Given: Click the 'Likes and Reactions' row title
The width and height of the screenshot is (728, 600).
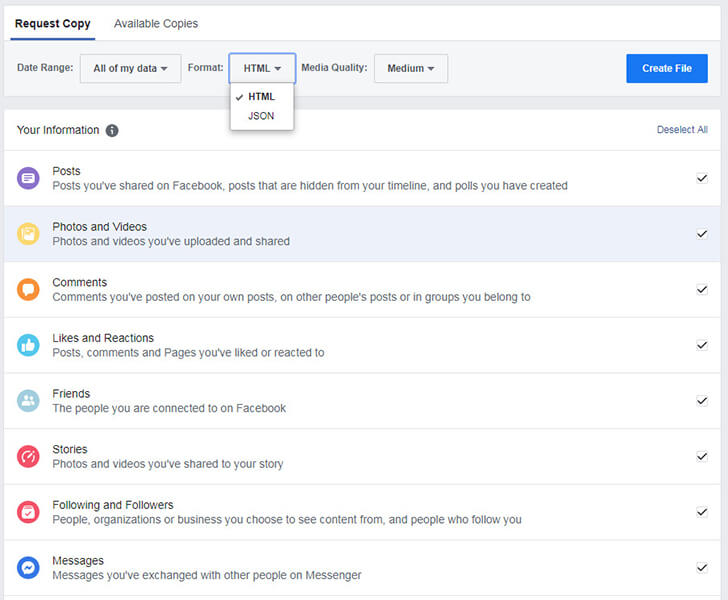Looking at the screenshot, I should point(103,338).
